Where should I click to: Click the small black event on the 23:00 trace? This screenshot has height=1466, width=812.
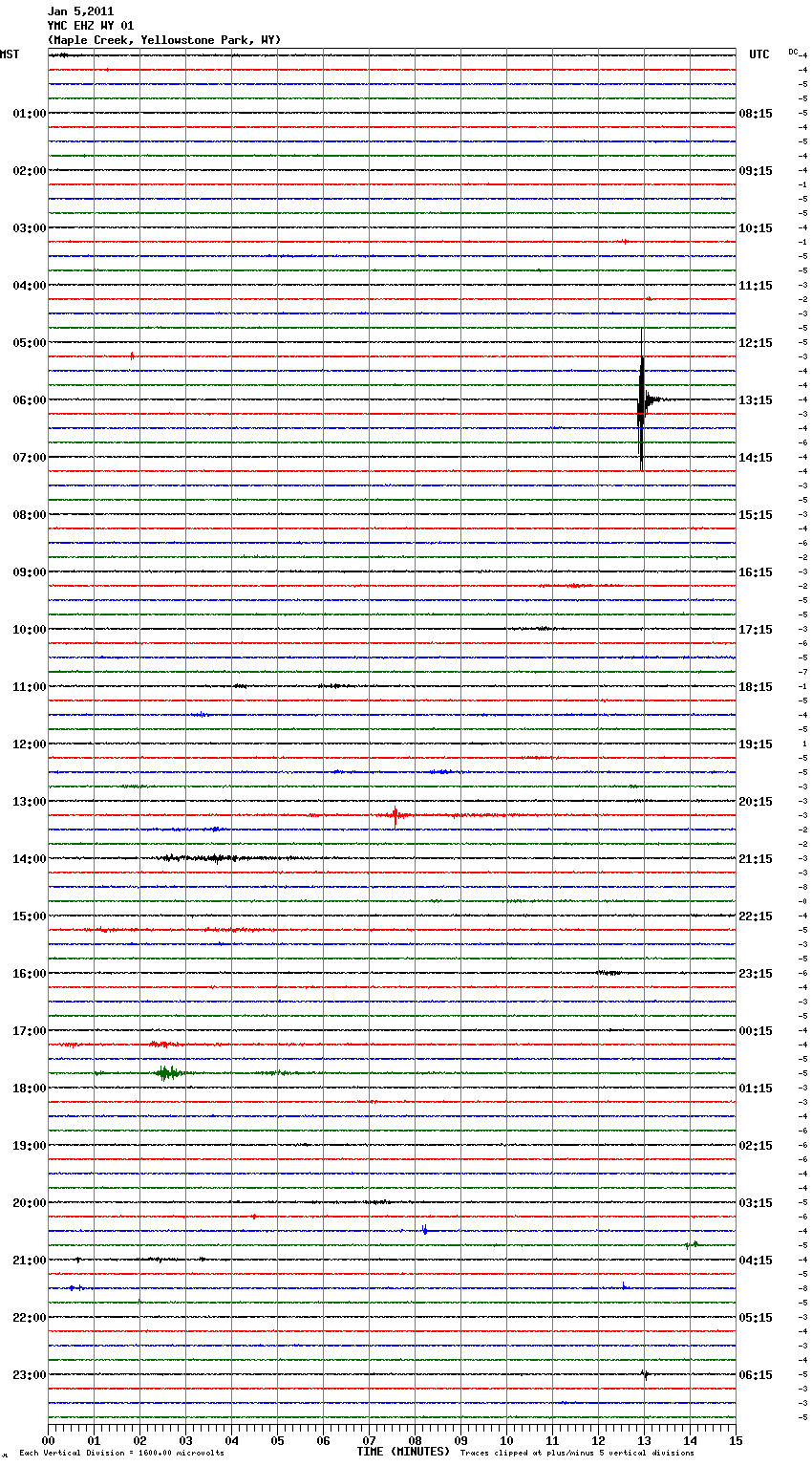(645, 1375)
